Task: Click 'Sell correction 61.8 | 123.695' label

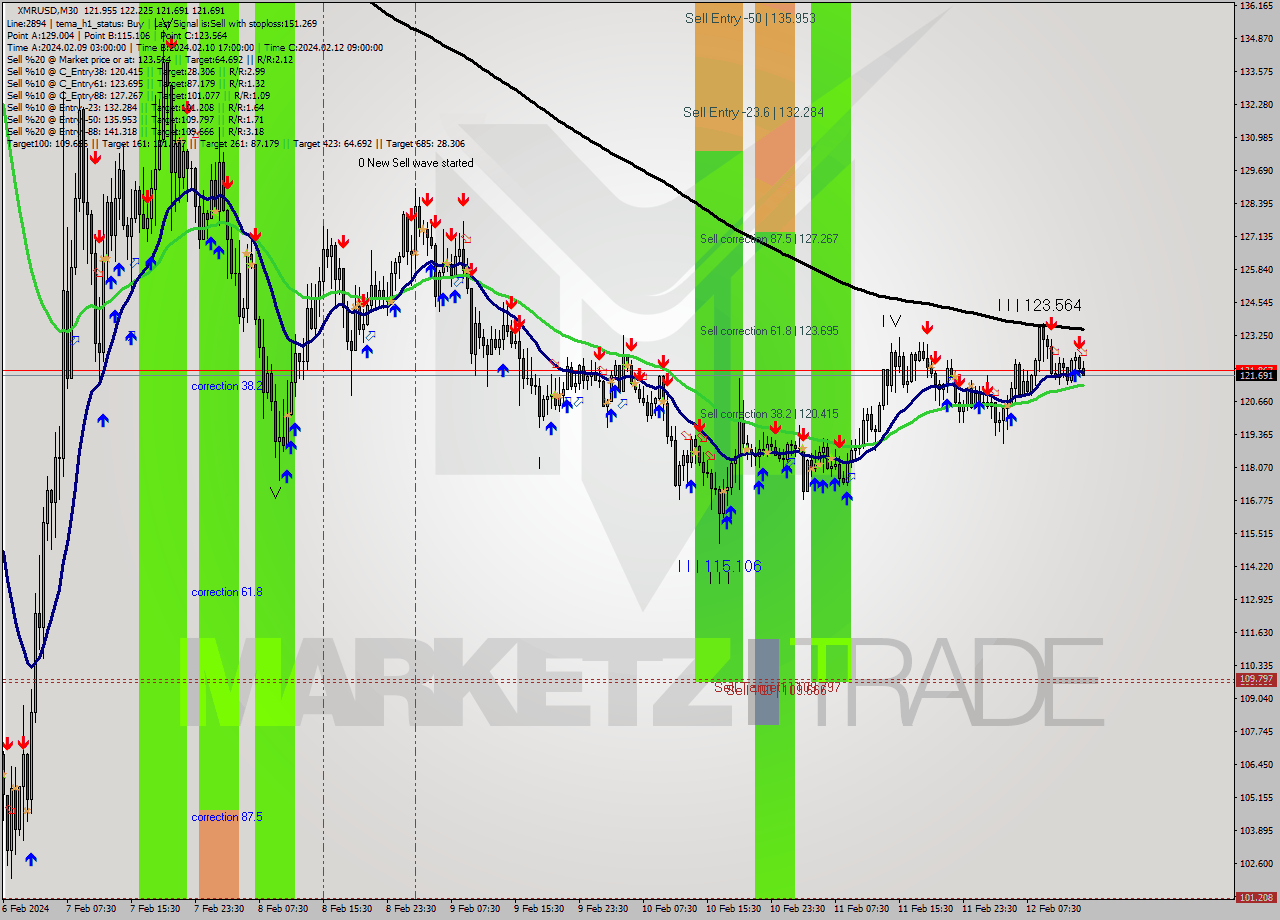Action: pos(769,331)
